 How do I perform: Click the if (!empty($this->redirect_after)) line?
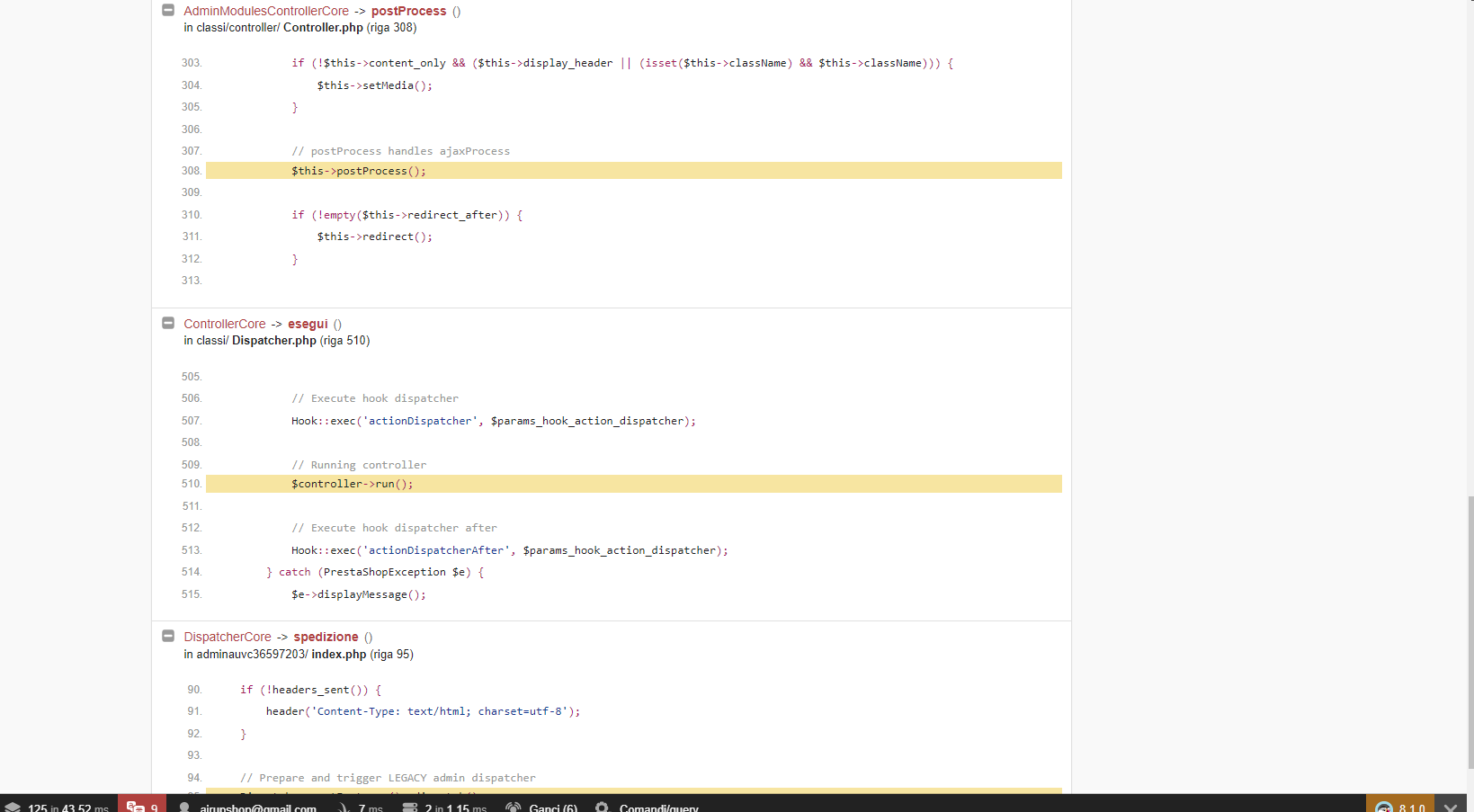[406, 215]
